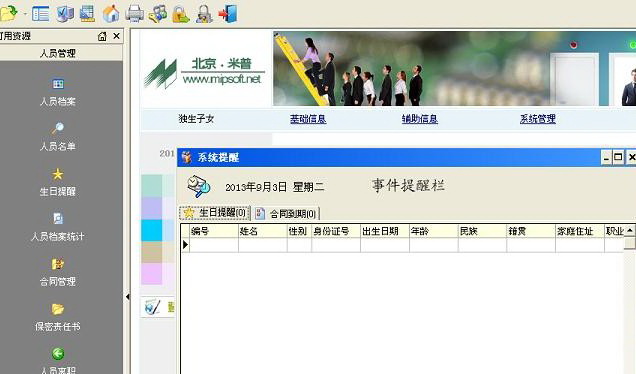Image resolution: width=636 pixels, height=374 pixels.
Task: Click the pink color block on the left
Action: click(x=152, y=273)
